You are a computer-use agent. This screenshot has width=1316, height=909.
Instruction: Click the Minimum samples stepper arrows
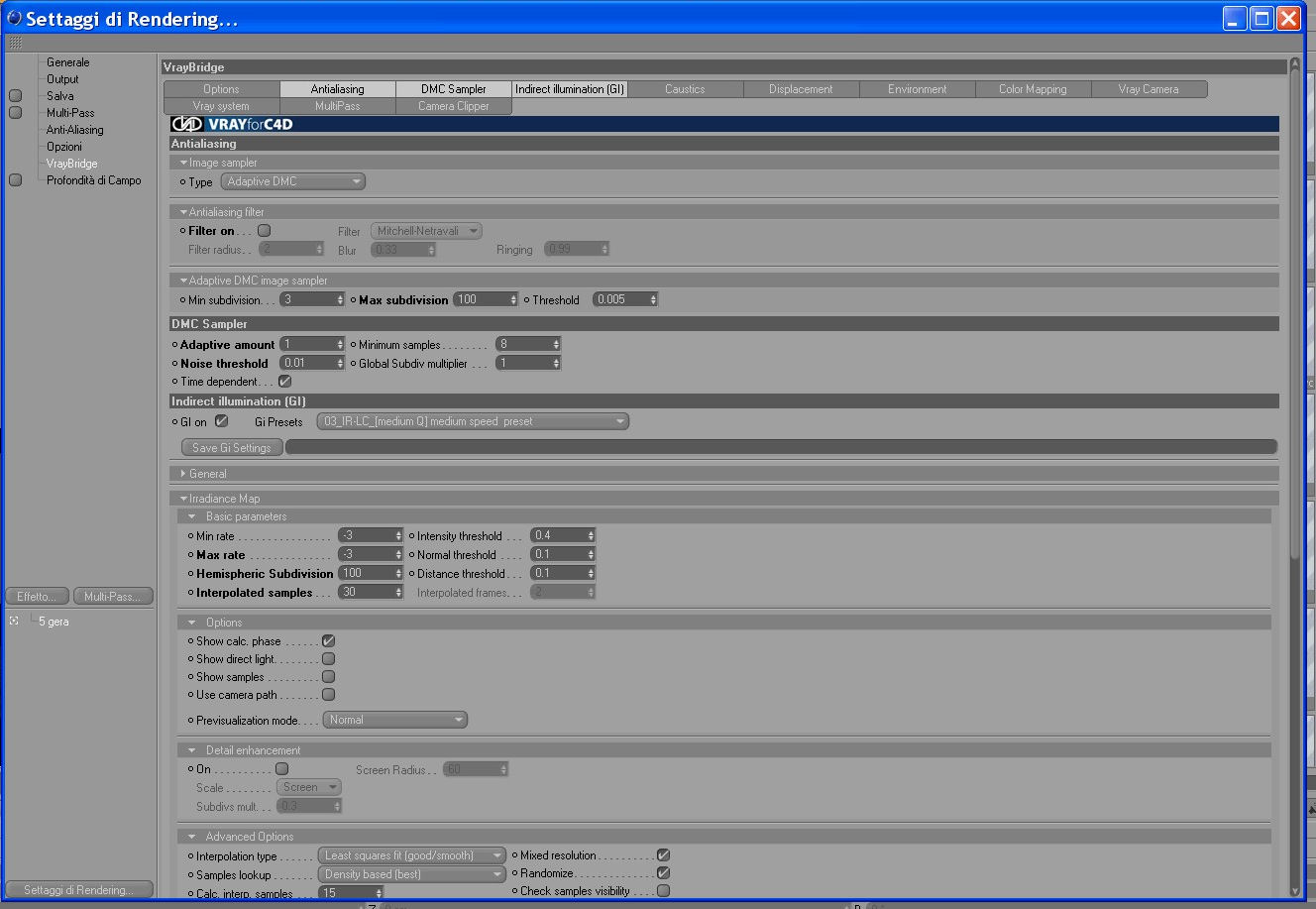click(x=557, y=345)
